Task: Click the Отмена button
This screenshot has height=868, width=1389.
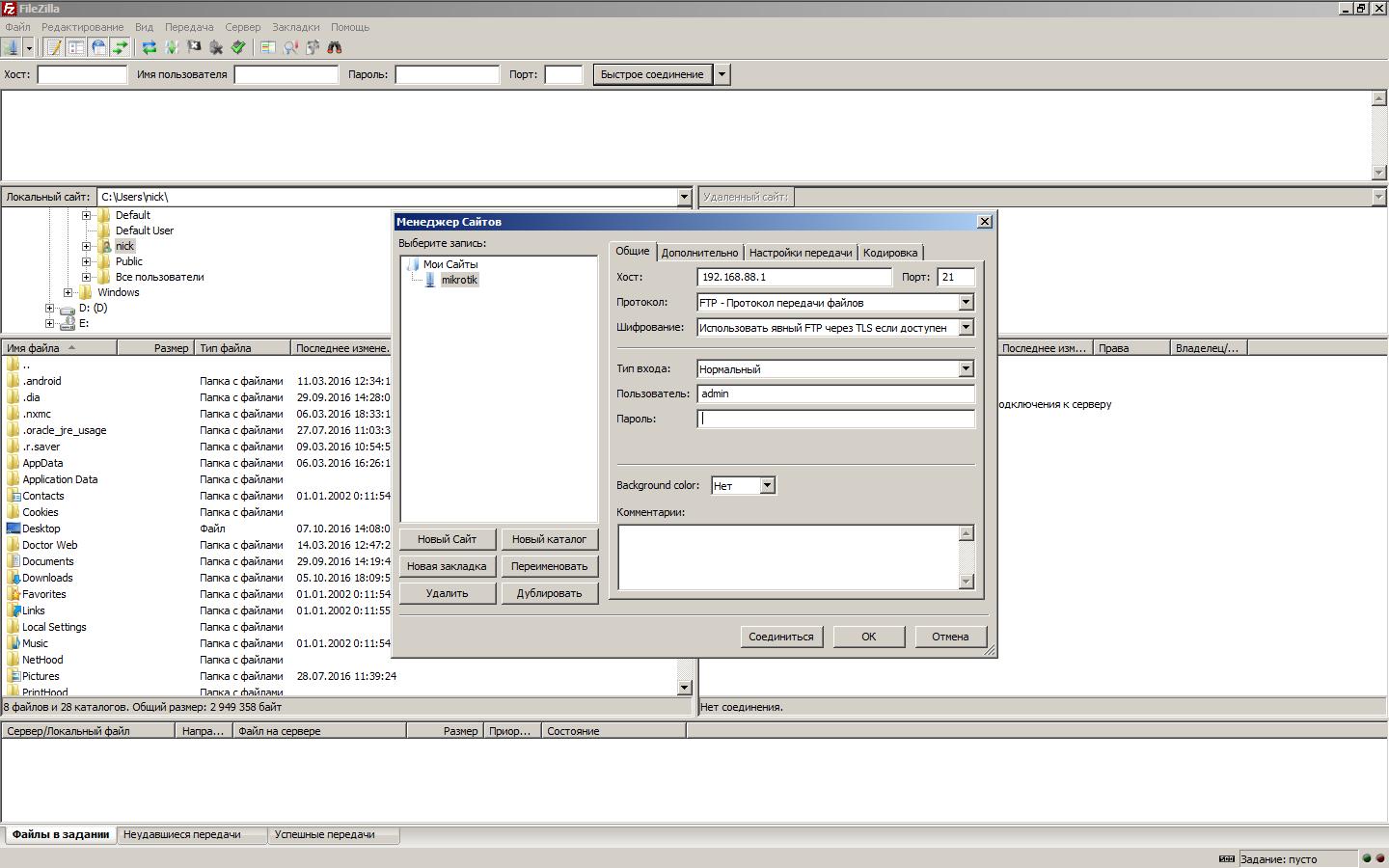Action: coord(950,637)
